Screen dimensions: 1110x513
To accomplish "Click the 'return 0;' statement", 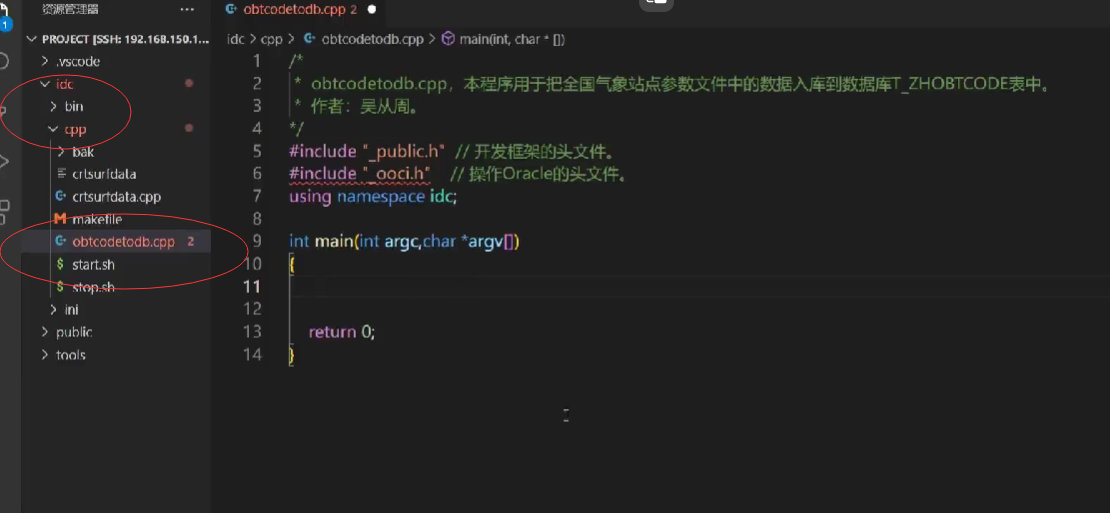I will click(x=342, y=332).
